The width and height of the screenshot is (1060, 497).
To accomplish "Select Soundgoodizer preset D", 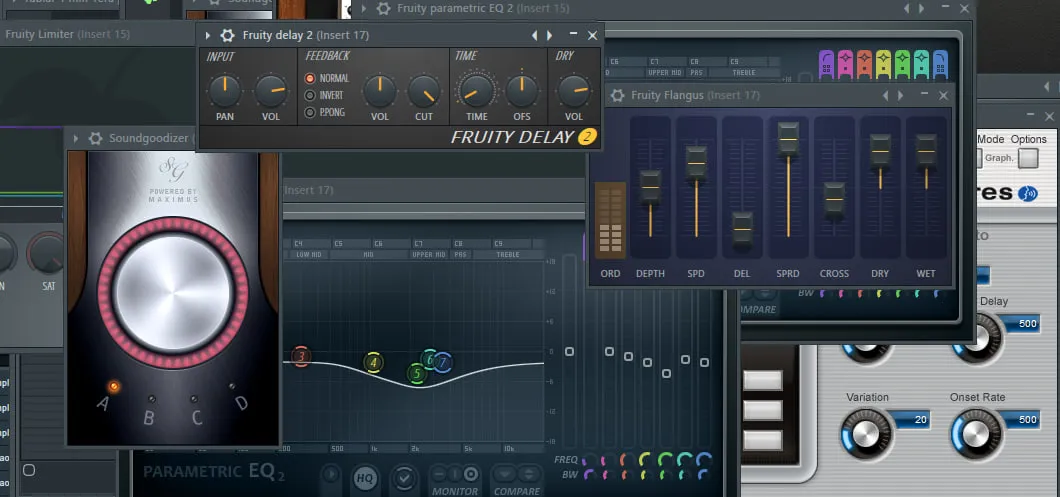I will tap(232, 386).
